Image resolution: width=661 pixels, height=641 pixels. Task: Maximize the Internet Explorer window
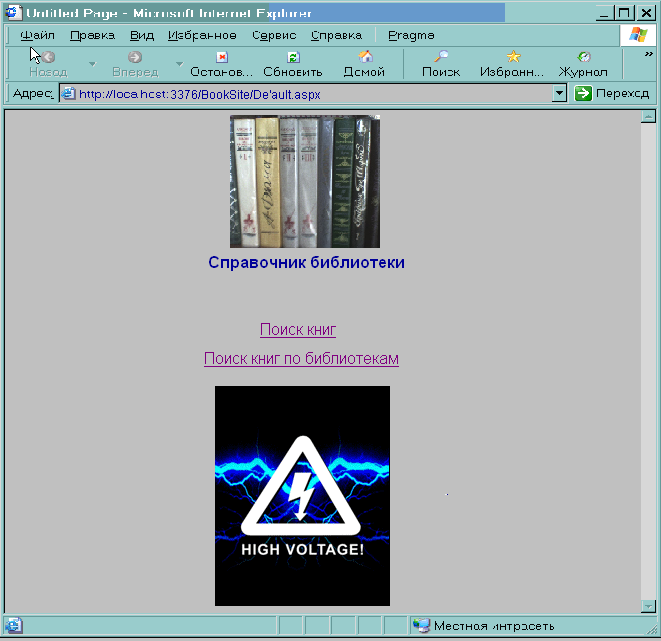624,13
